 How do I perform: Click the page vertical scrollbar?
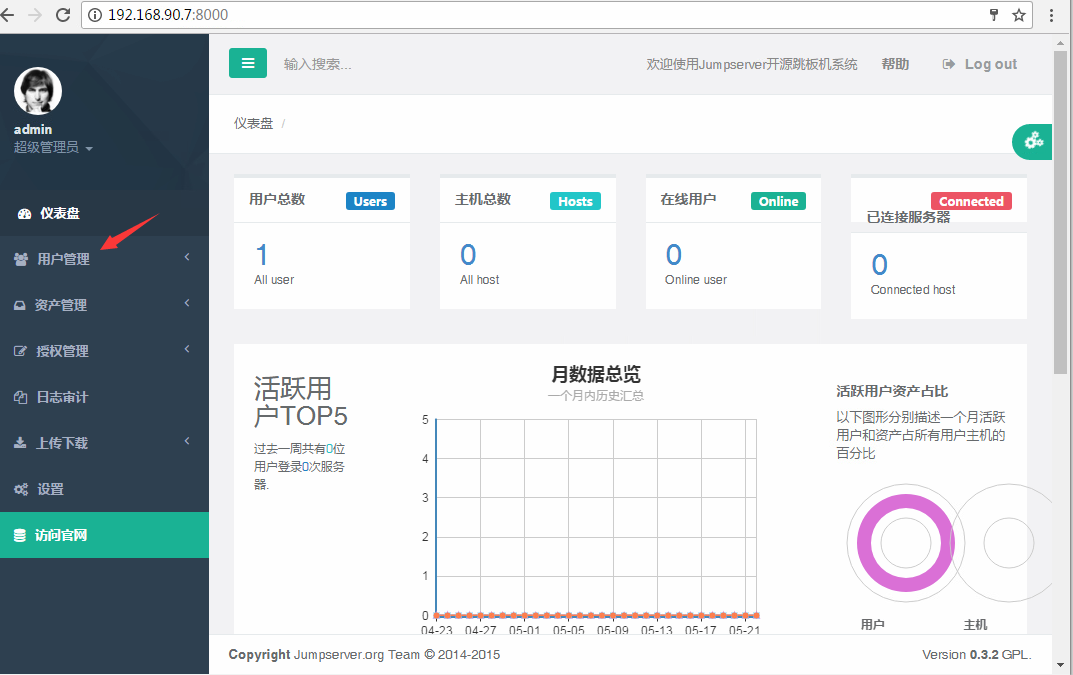pyautogui.click(x=1061, y=210)
